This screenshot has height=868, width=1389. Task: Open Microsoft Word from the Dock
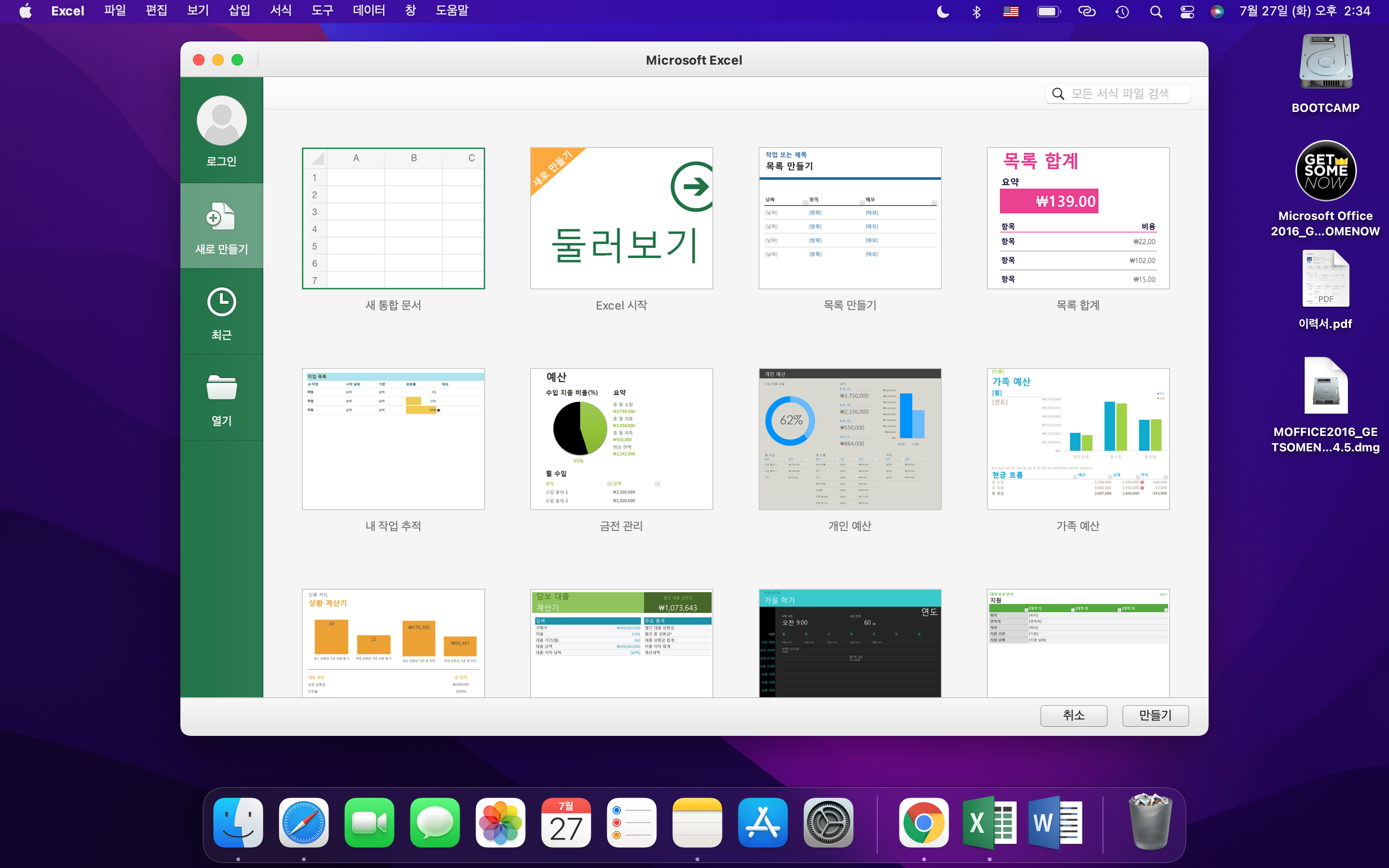pos(1055,823)
